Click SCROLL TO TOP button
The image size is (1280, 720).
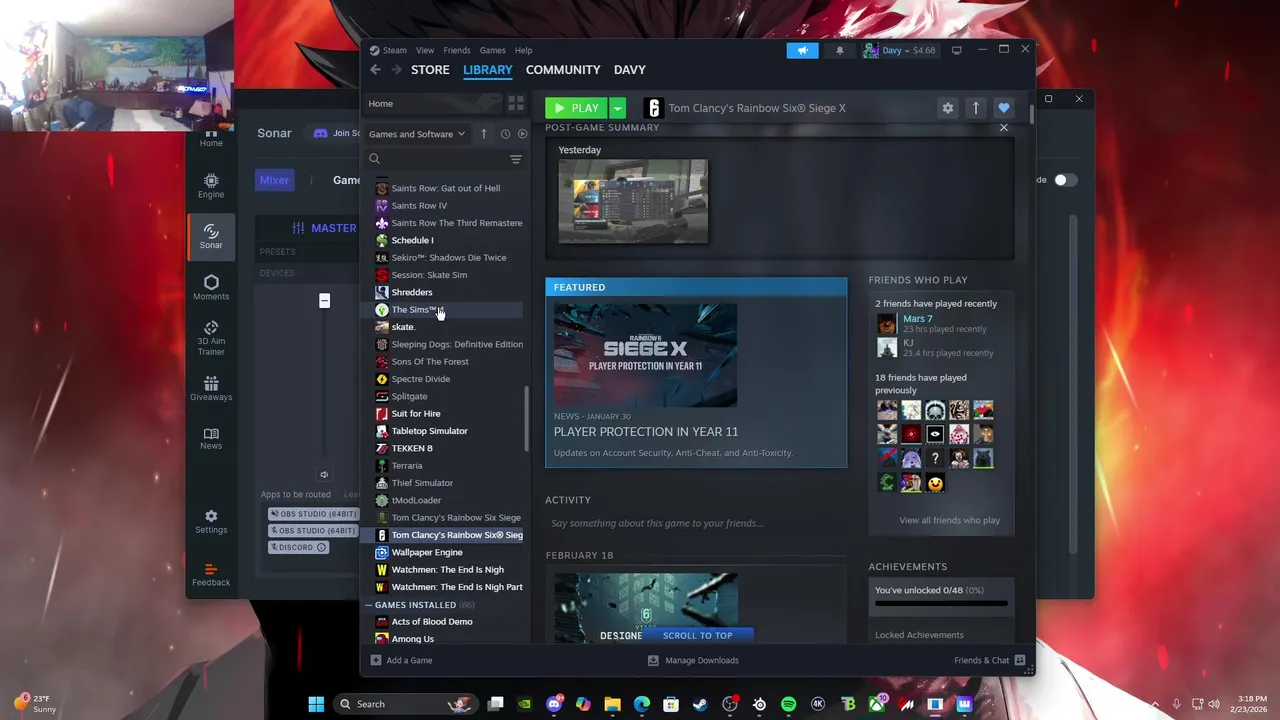[x=697, y=635]
